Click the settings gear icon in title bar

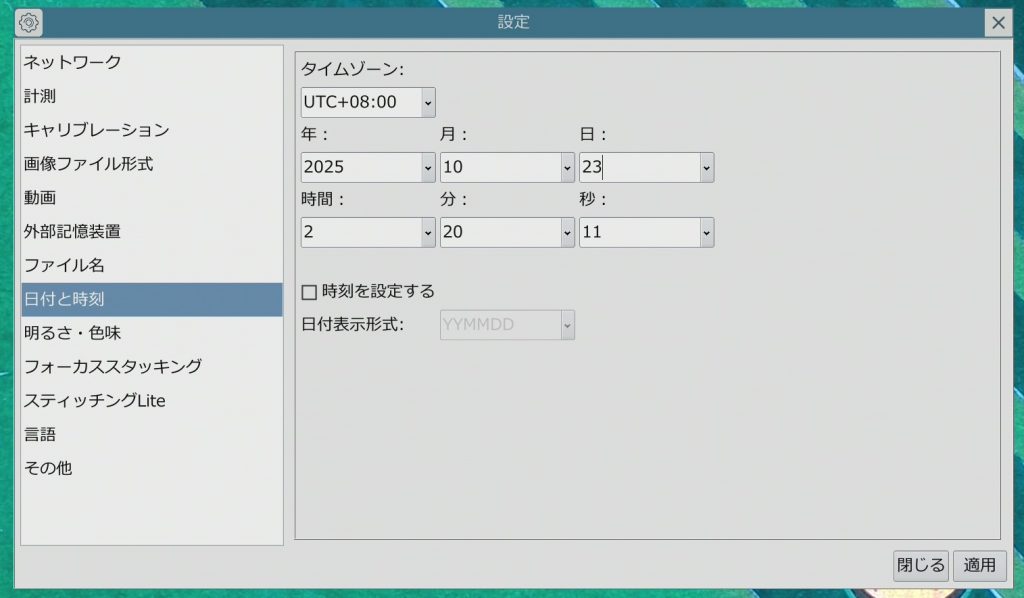pos(29,22)
